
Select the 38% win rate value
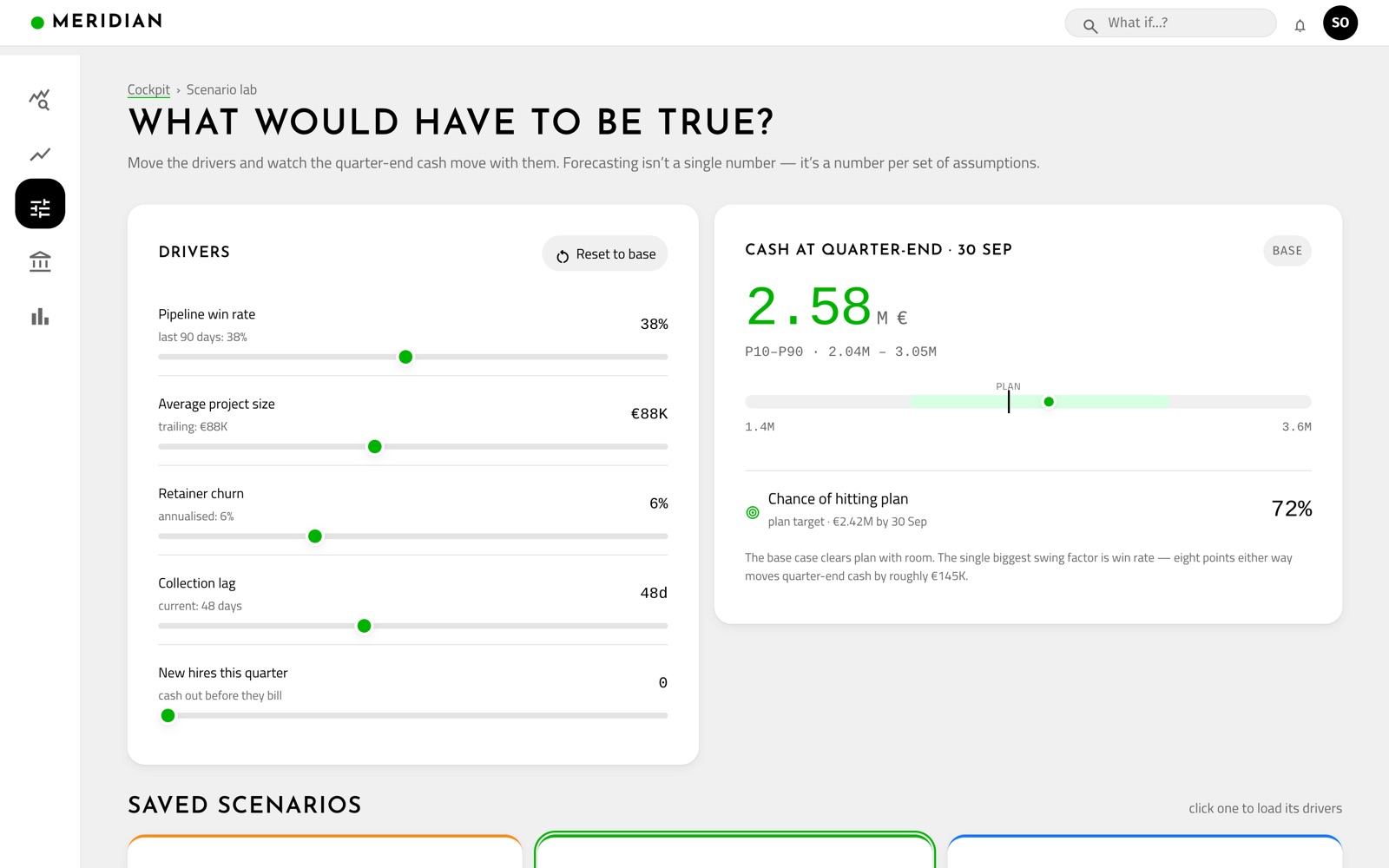[x=654, y=324]
